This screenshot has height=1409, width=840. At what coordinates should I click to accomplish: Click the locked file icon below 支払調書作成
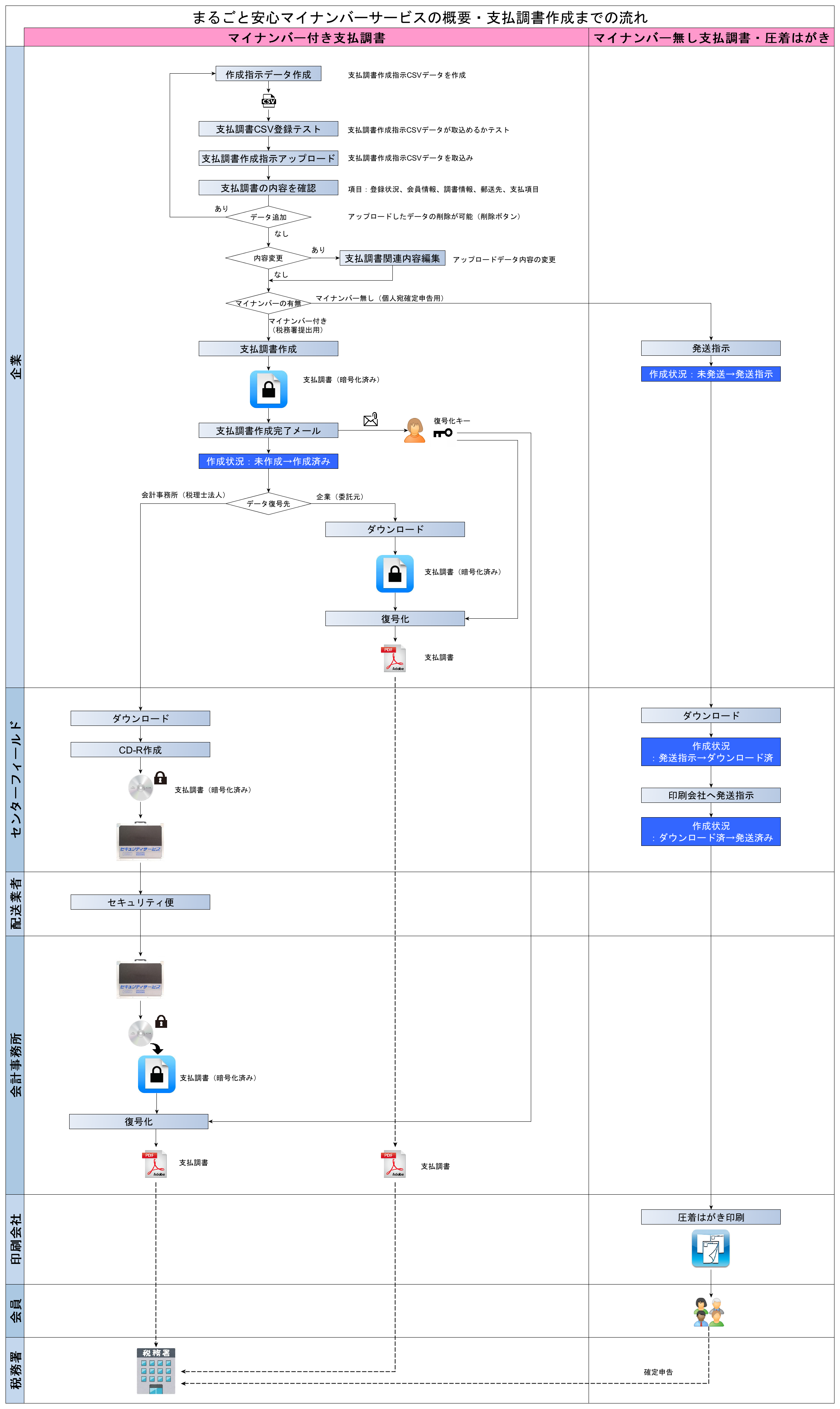[x=268, y=389]
